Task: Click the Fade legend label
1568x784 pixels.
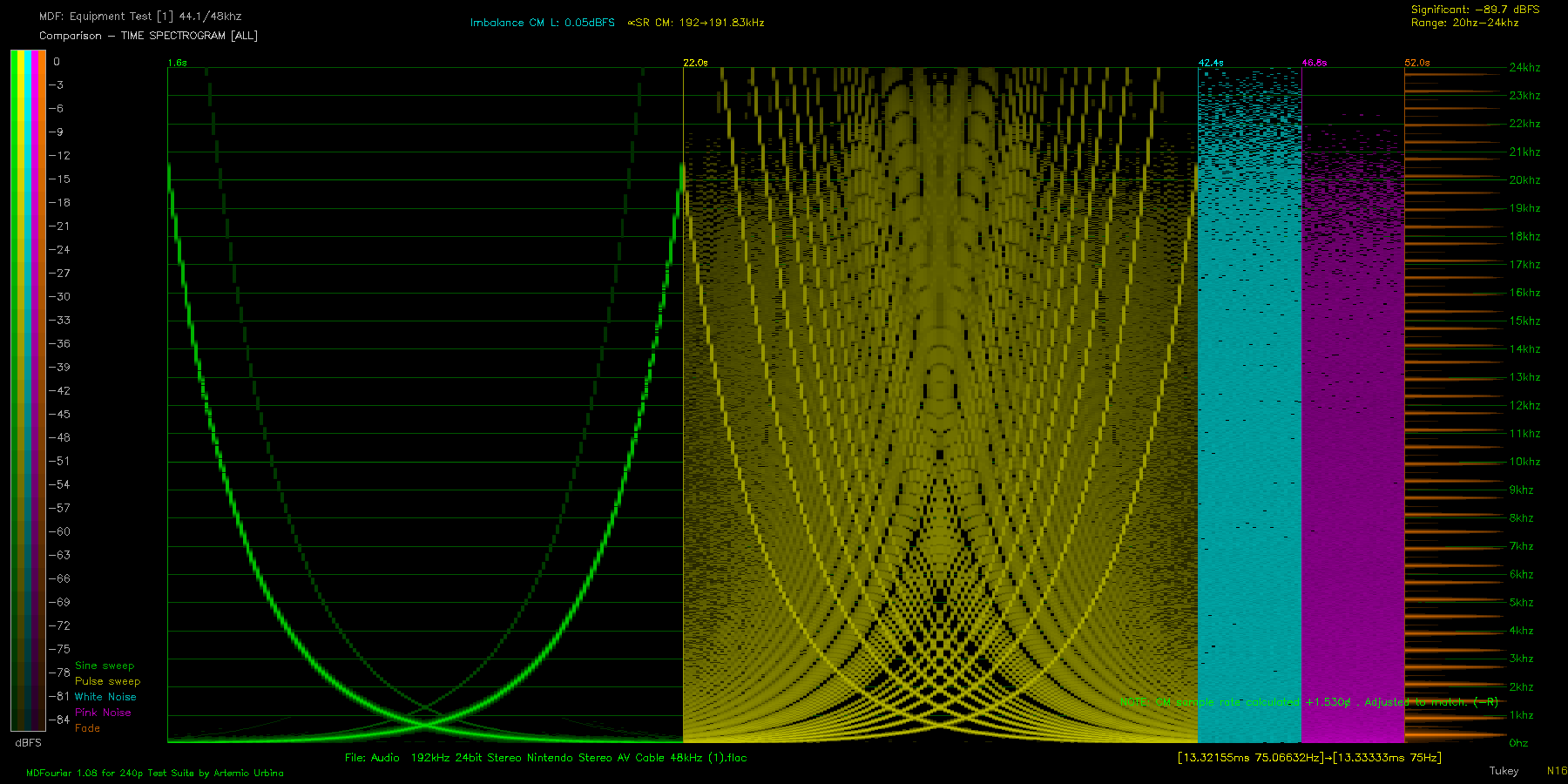Action: pyautogui.click(x=87, y=728)
